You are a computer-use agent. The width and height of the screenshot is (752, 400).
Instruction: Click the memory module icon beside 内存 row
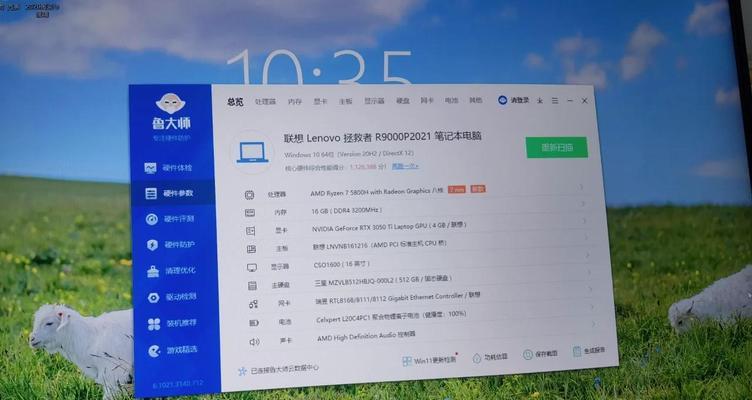point(250,212)
